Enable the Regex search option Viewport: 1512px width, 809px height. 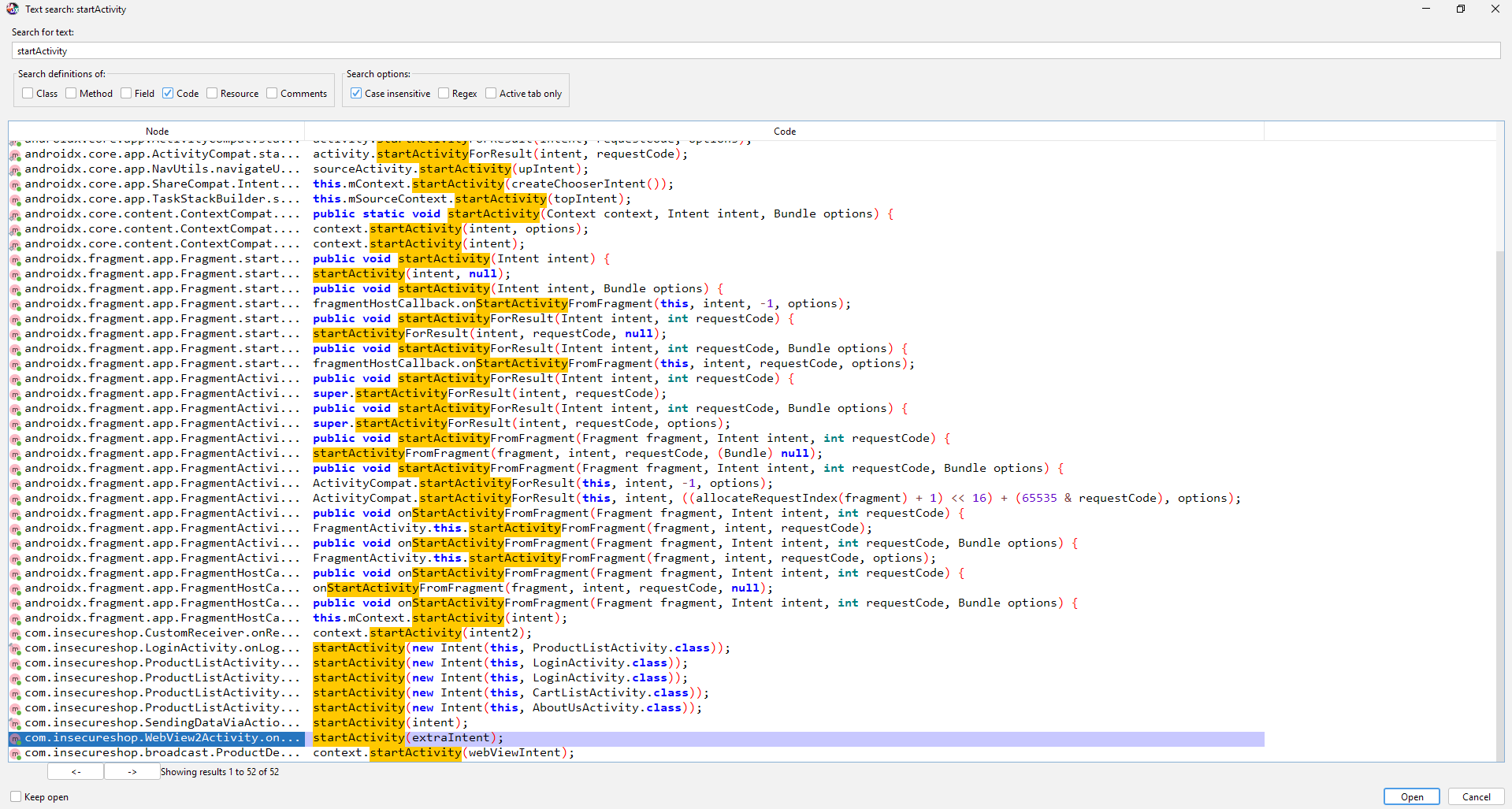(444, 93)
